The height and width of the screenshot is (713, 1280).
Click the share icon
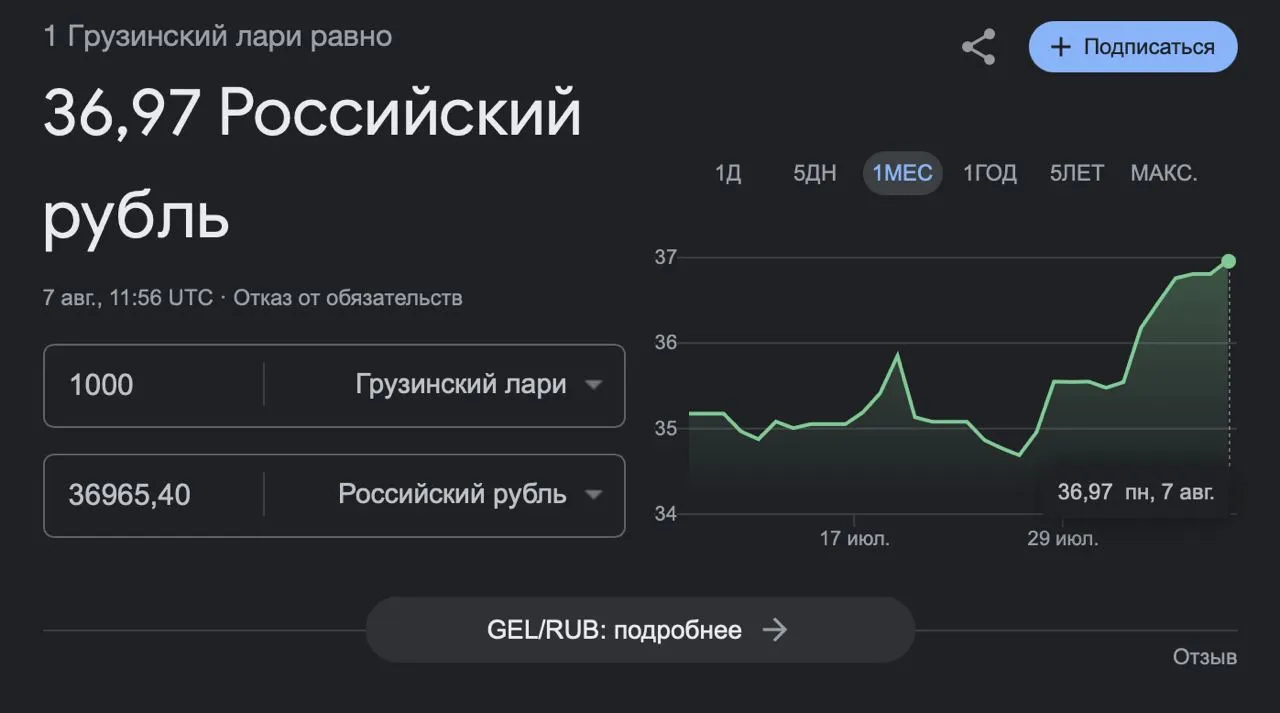click(x=978, y=47)
